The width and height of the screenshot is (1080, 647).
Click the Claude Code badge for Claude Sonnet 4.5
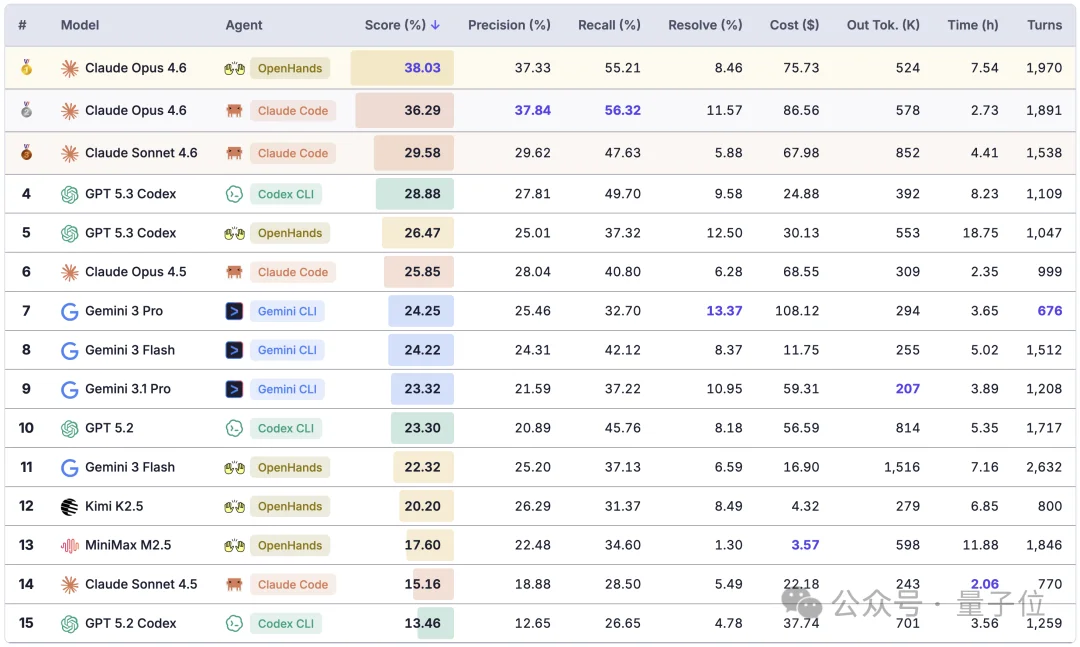pyautogui.click(x=292, y=585)
